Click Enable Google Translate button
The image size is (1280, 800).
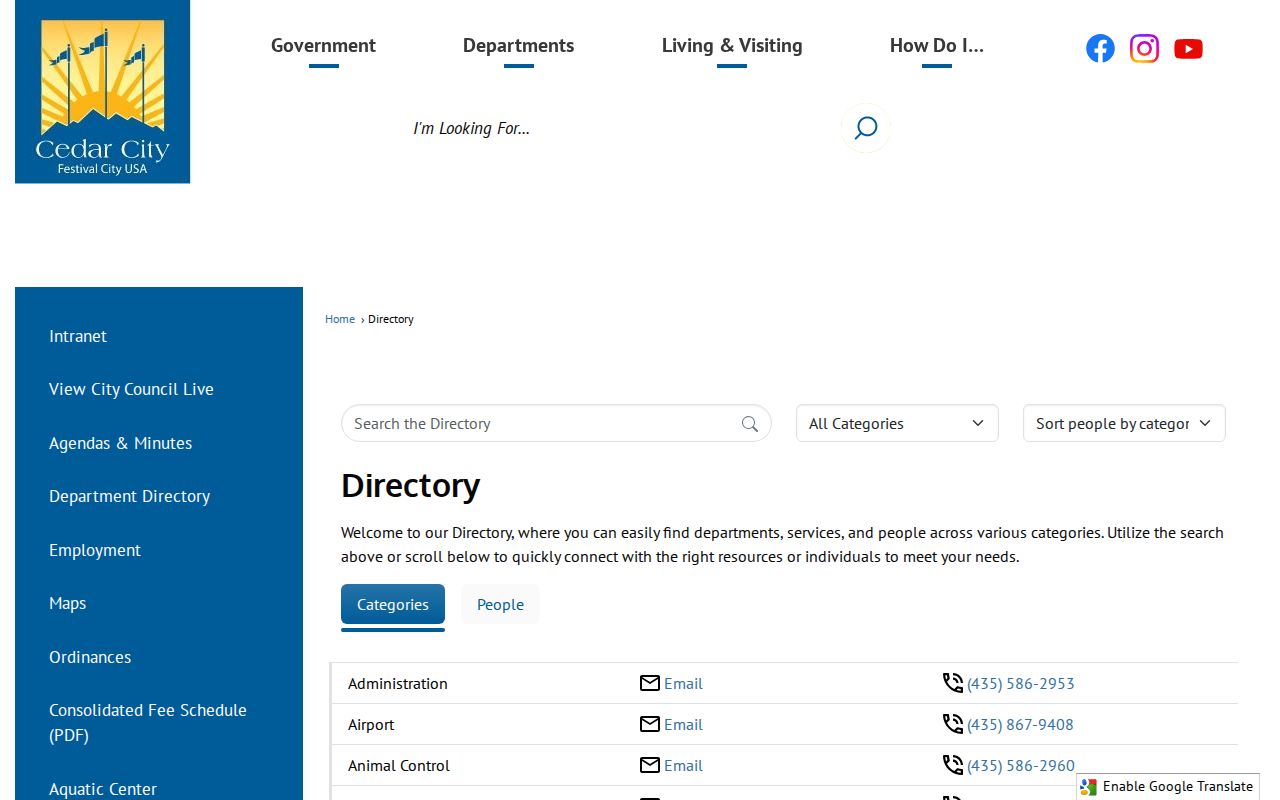(1168, 787)
